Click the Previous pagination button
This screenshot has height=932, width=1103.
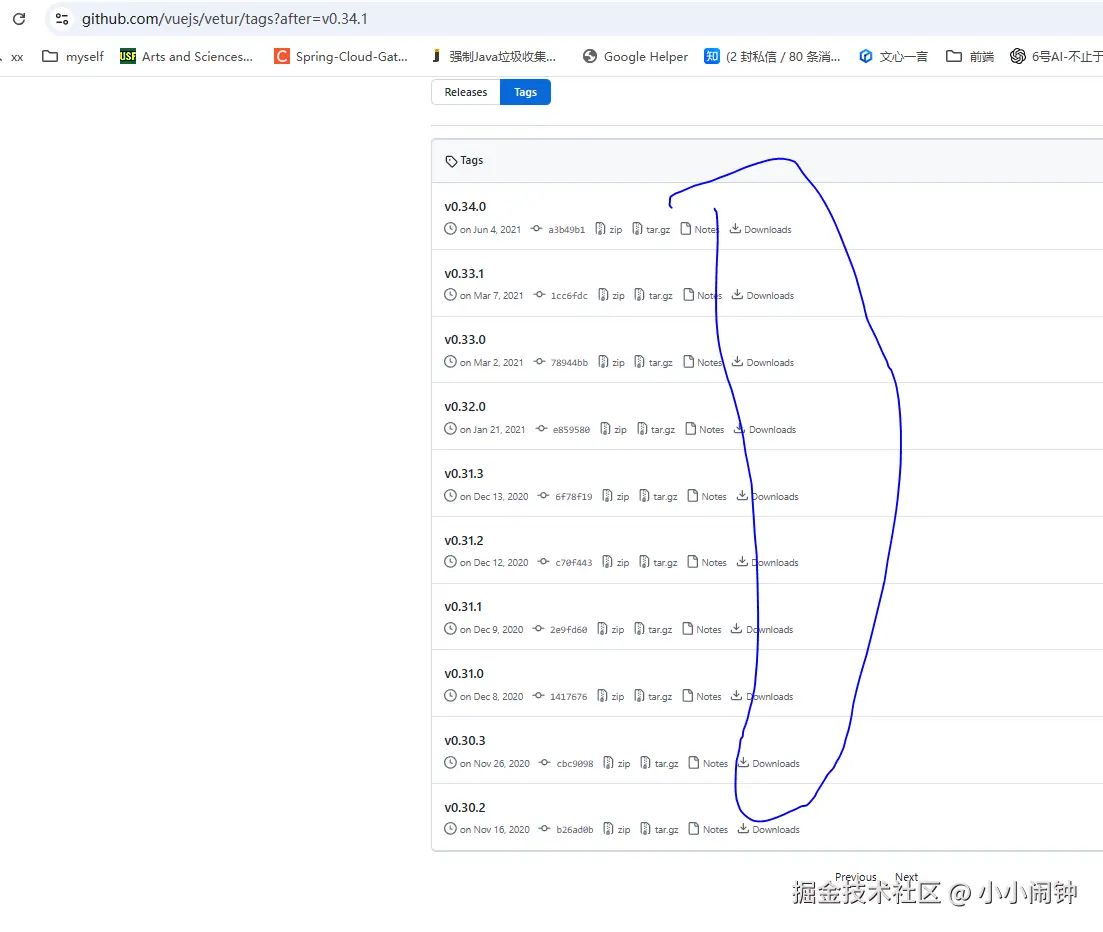coord(856,877)
